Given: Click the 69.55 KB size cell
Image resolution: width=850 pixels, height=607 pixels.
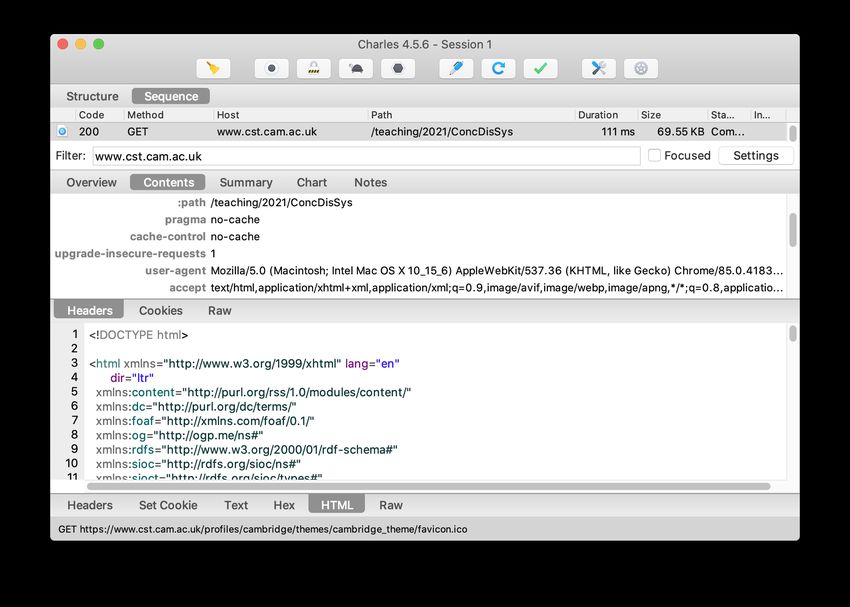Looking at the screenshot, I should pos(680,132).
